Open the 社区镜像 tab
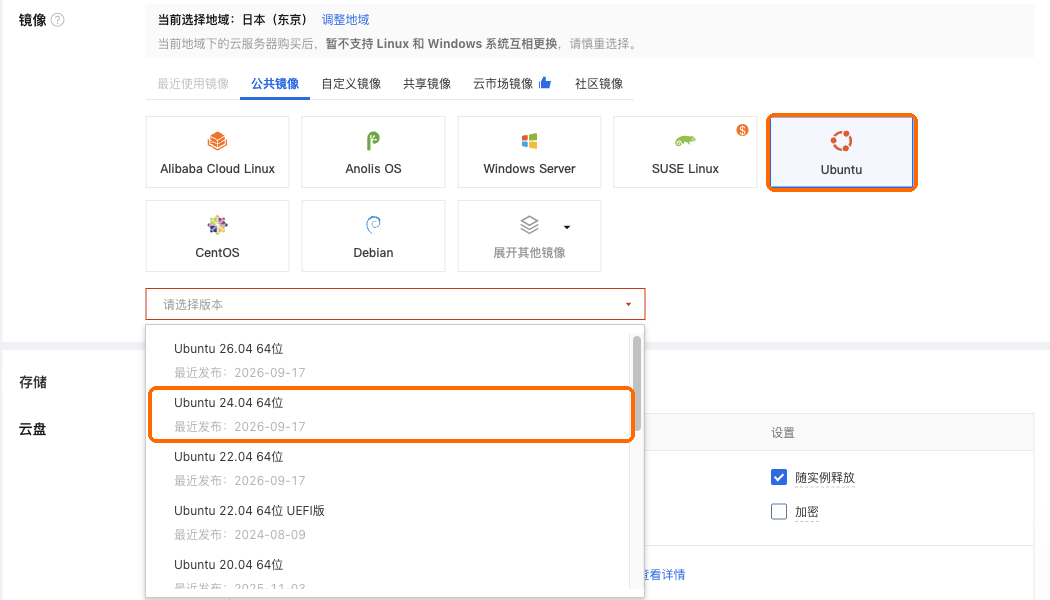The image size is (1050, 600). tap(599, 84)
